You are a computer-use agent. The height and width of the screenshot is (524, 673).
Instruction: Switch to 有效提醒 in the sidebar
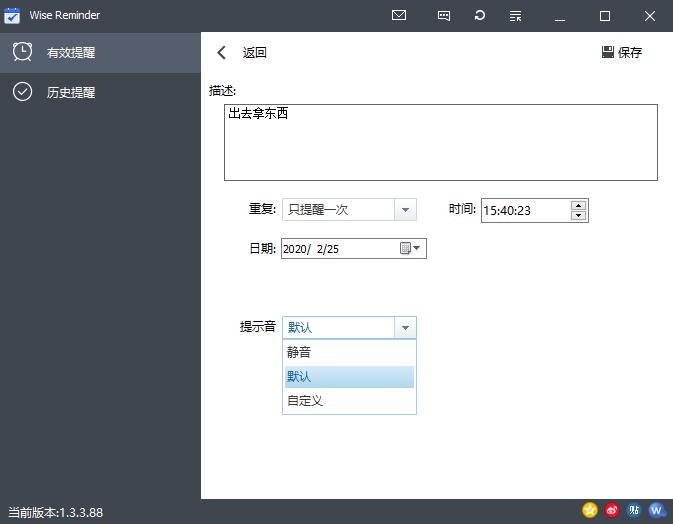[x=70, y=52]
